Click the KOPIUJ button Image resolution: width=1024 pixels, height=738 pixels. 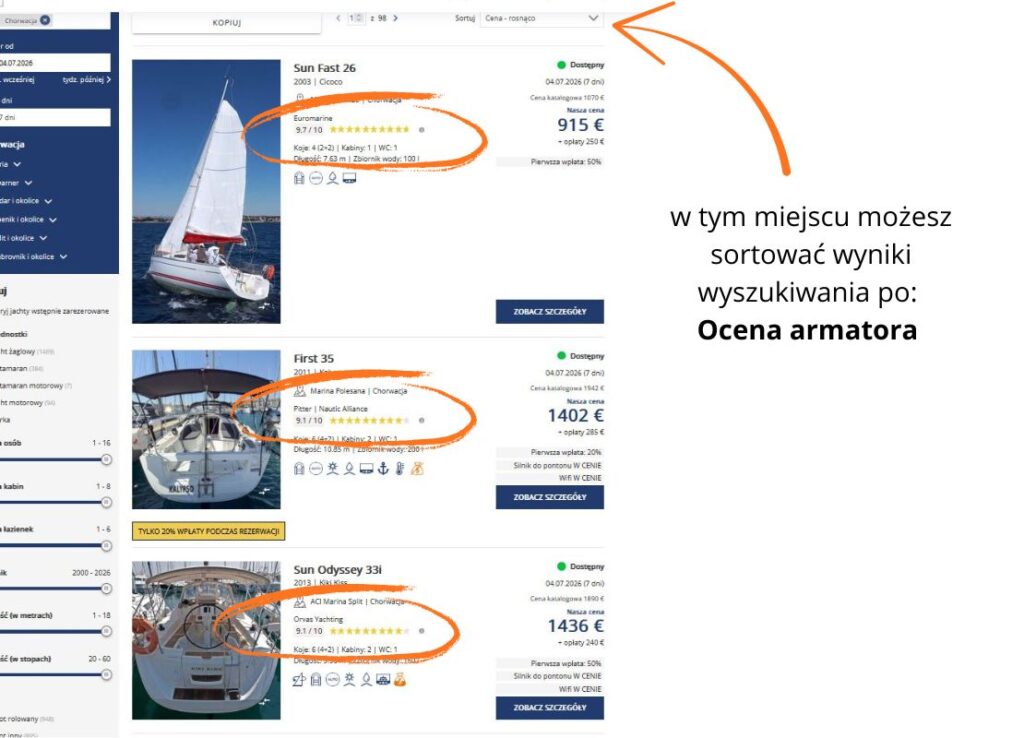pos(227,21)
